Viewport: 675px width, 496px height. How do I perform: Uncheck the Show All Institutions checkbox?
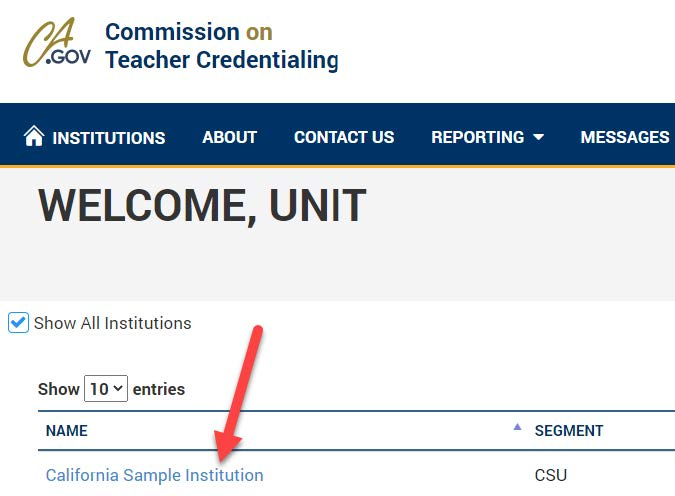click(x=18, y=323)
